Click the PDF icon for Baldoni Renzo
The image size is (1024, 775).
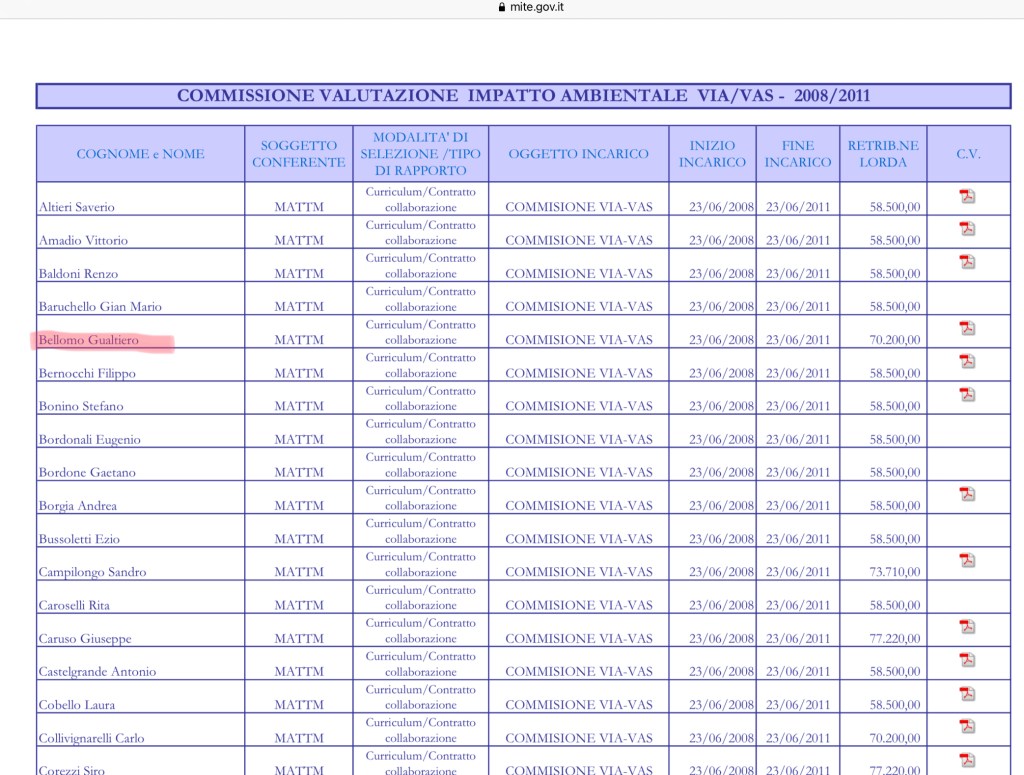point(967,261)
